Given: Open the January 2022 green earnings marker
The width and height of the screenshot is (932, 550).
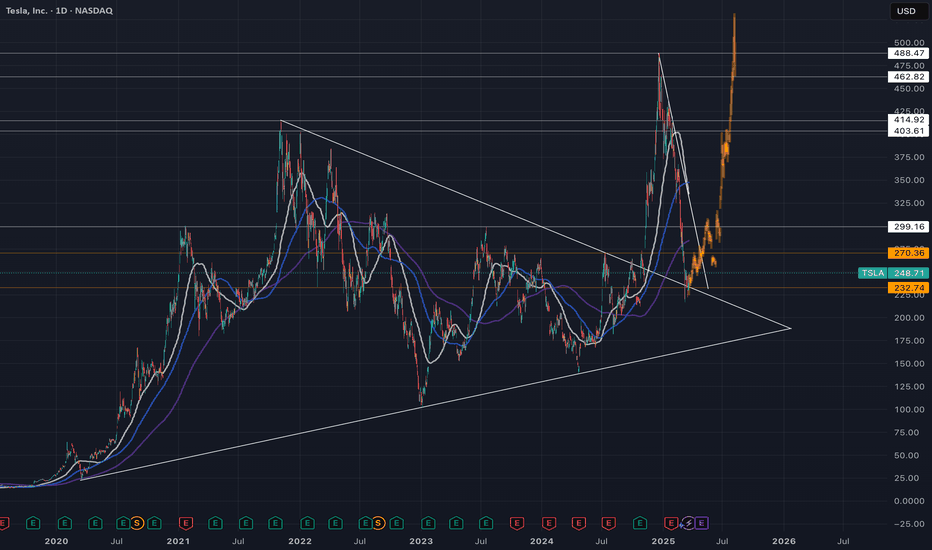Looking at the screenshot, I should tap(307, 523).
